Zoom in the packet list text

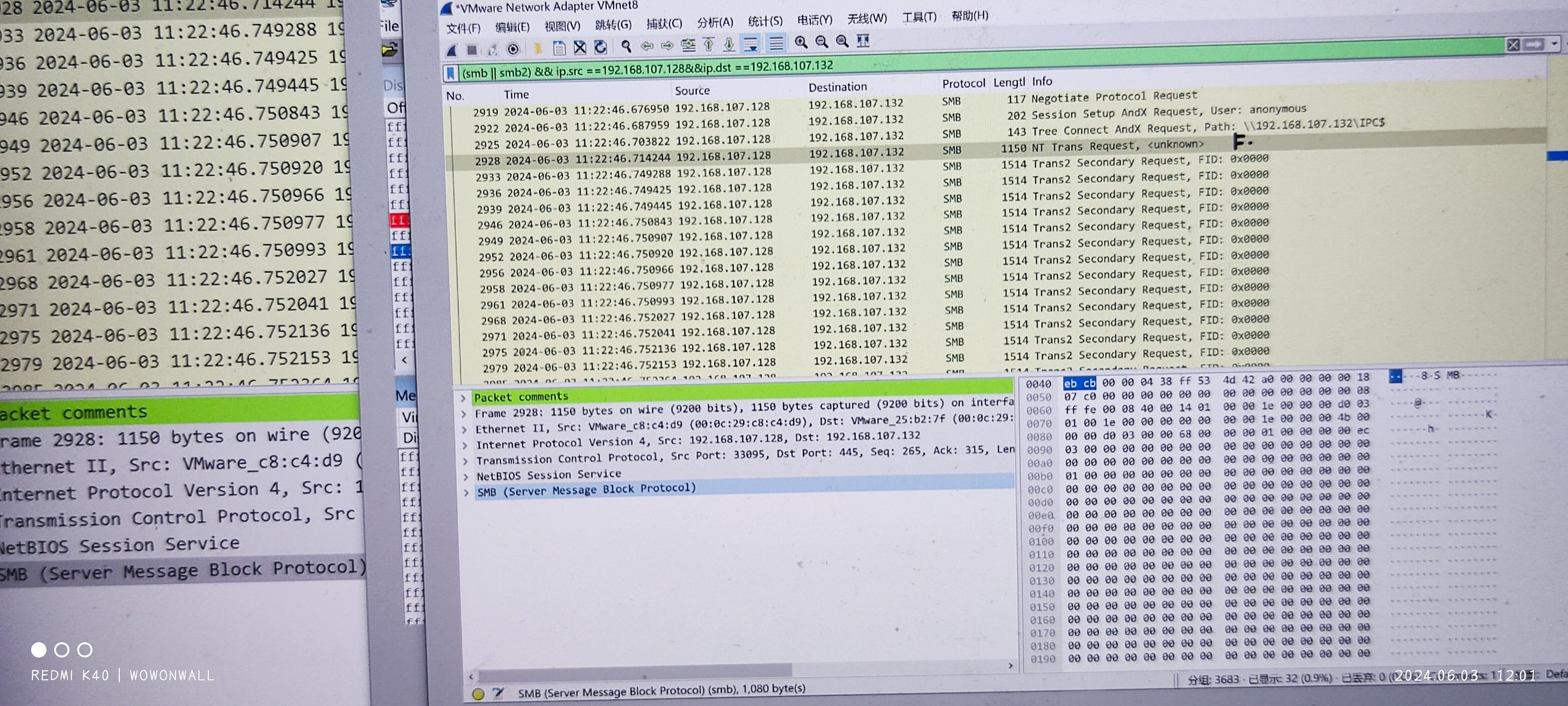click(801, 42)
